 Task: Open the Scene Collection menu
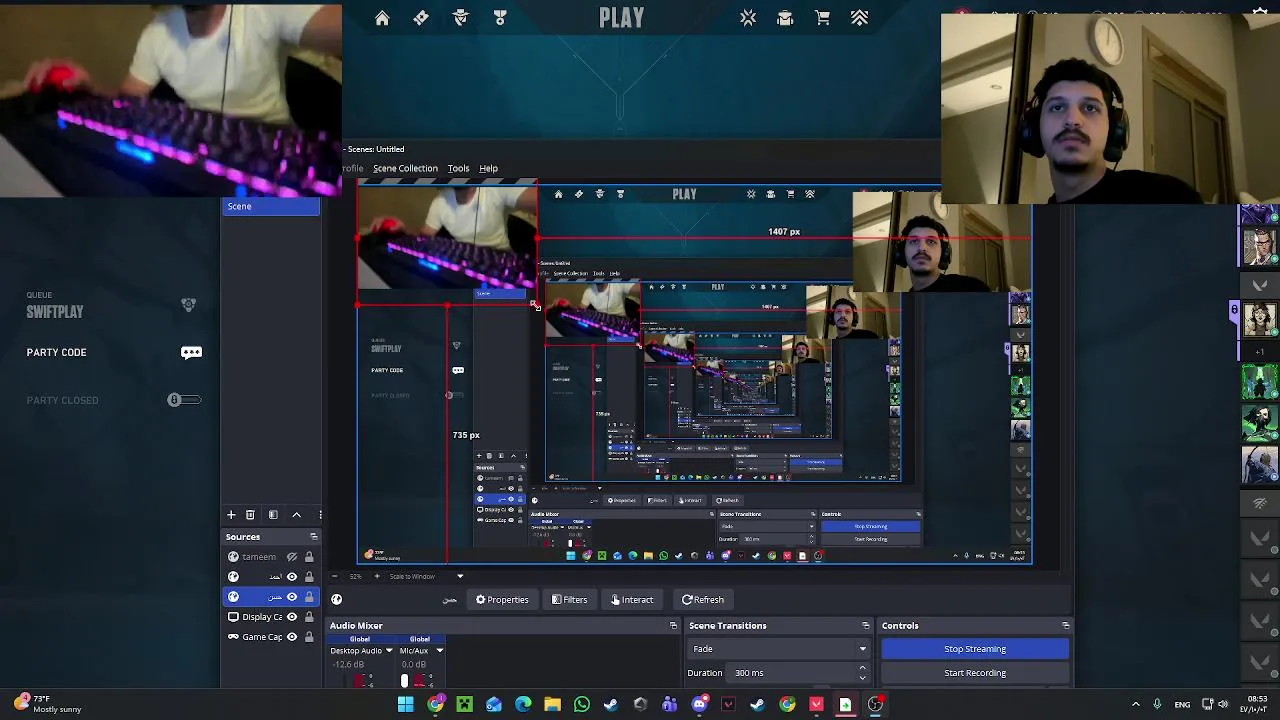click(405, 168)
